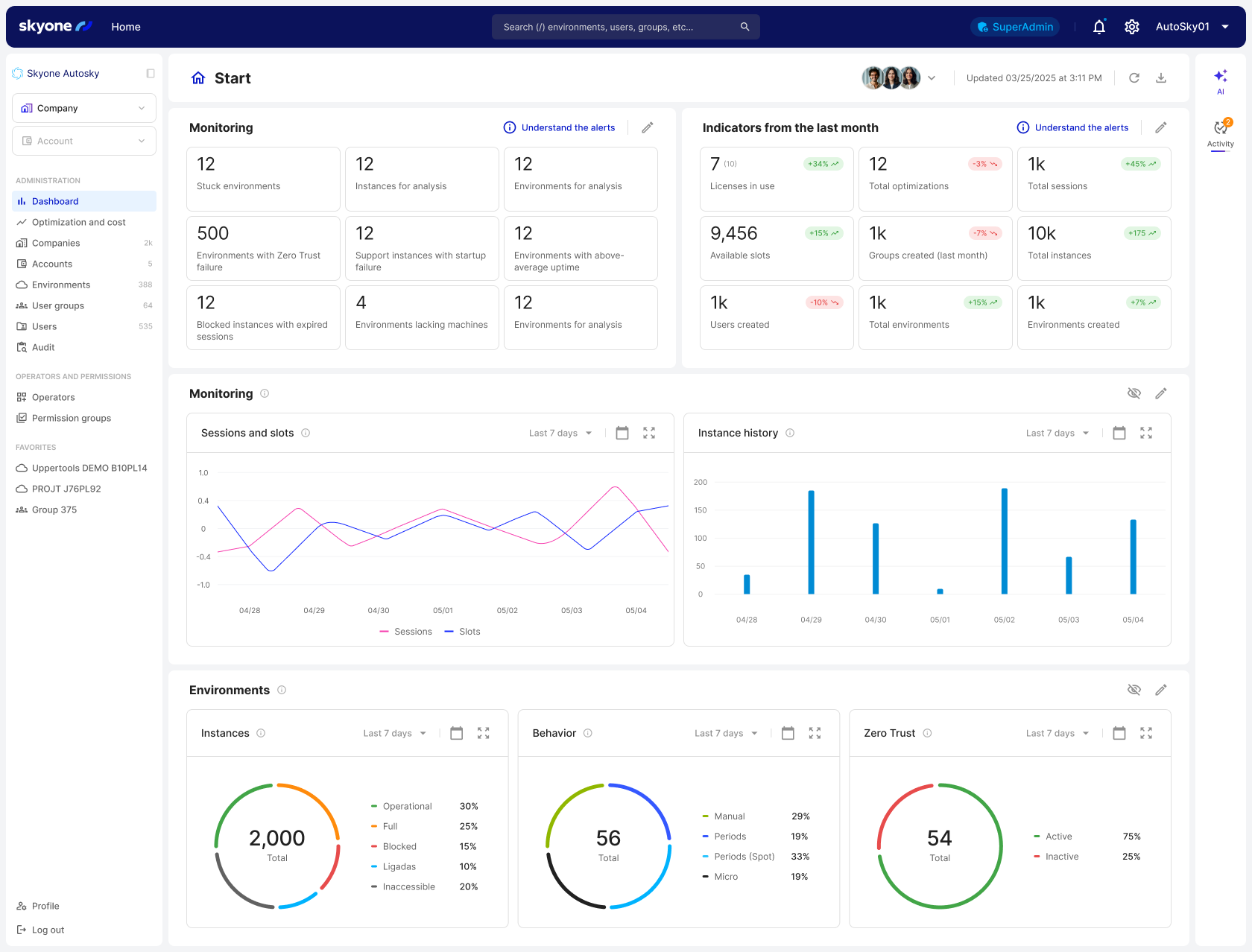The height and width of the screenshot is (952, 1252).
Task: Hide the Monitoring charts section
Action: [1134, 393]
